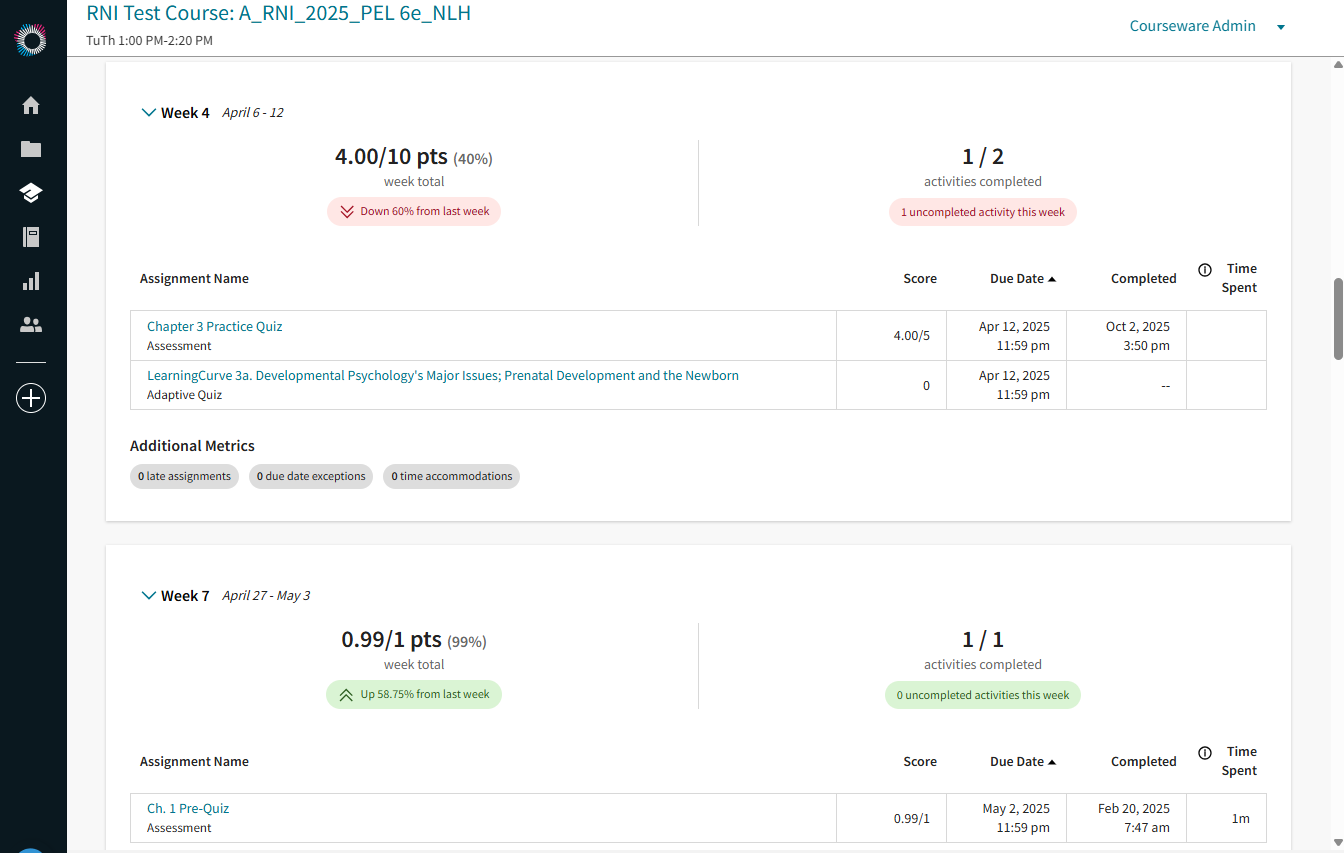Click the 0 due date exceptions chip
1344x853 pixels.
[x=311, y=476]
